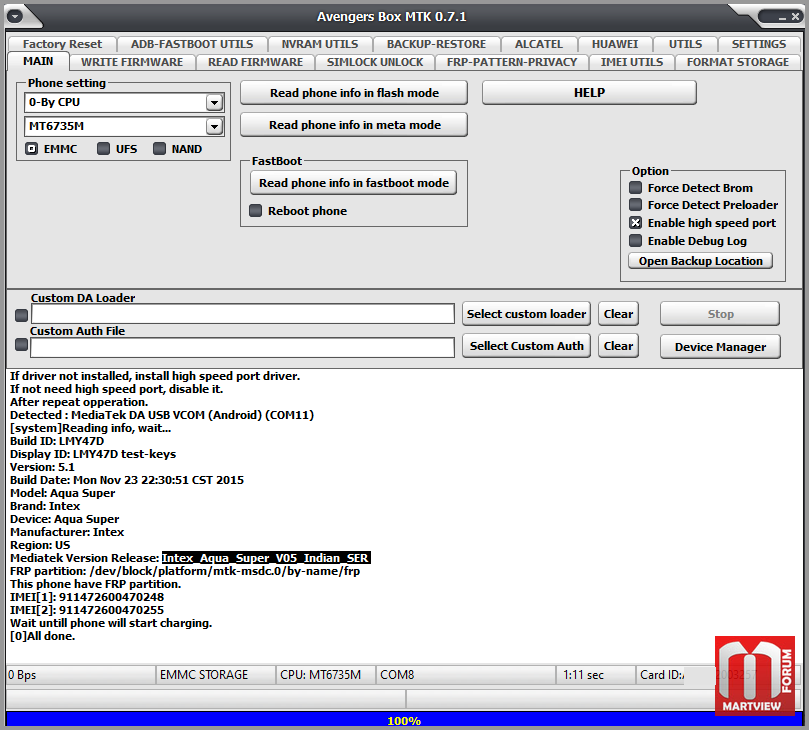
Task: Switch to the MAIN tab
Action: pos(38,61)
